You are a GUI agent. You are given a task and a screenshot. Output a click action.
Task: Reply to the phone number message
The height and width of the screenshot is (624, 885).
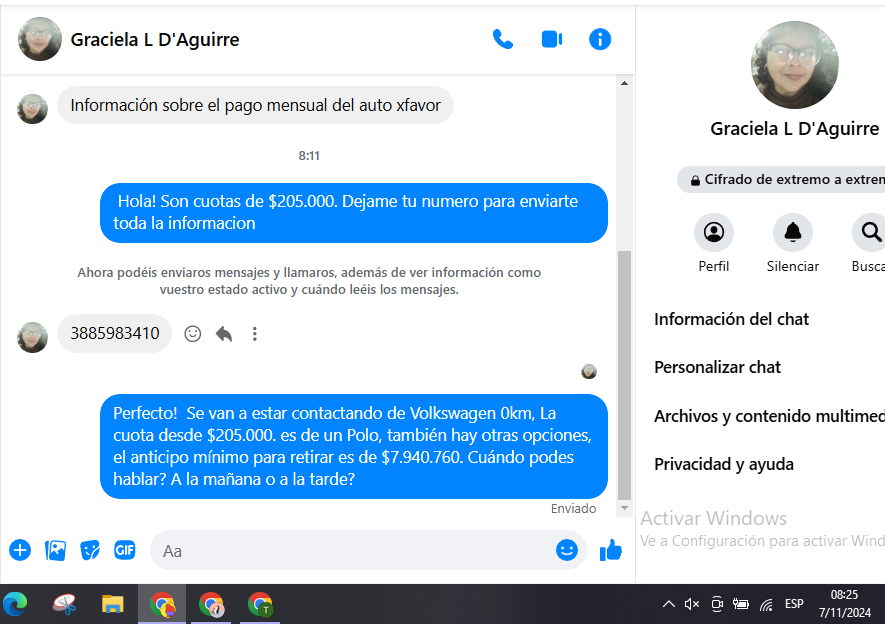pyautogui.click(x=224, y=334)
